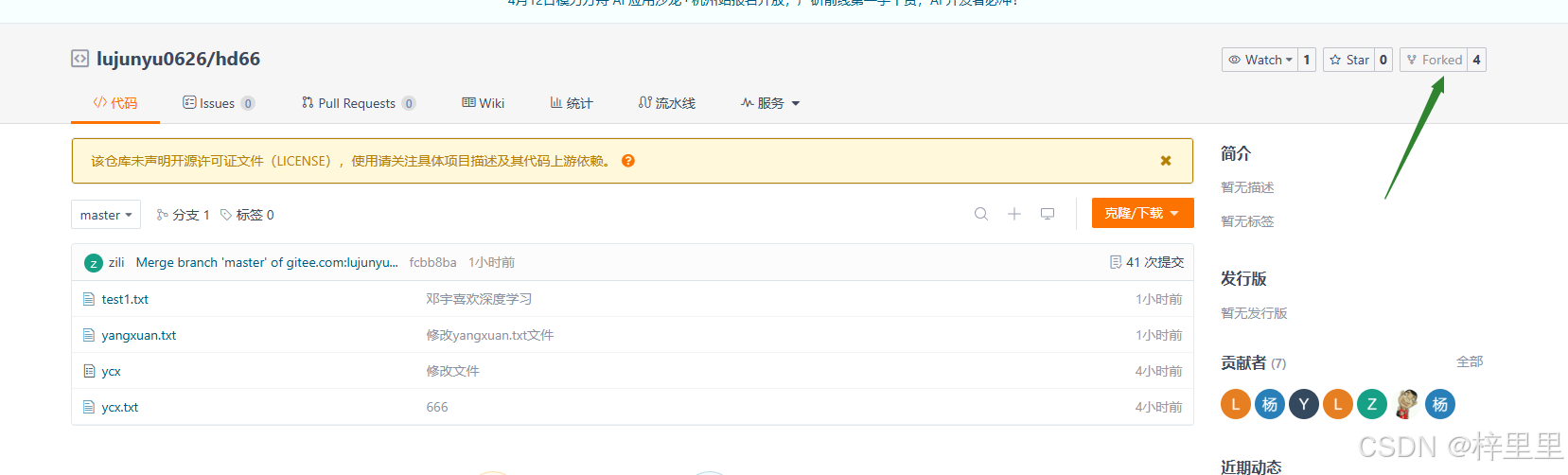View the 41 次提交 commit history

click(x=1147, y=262)
